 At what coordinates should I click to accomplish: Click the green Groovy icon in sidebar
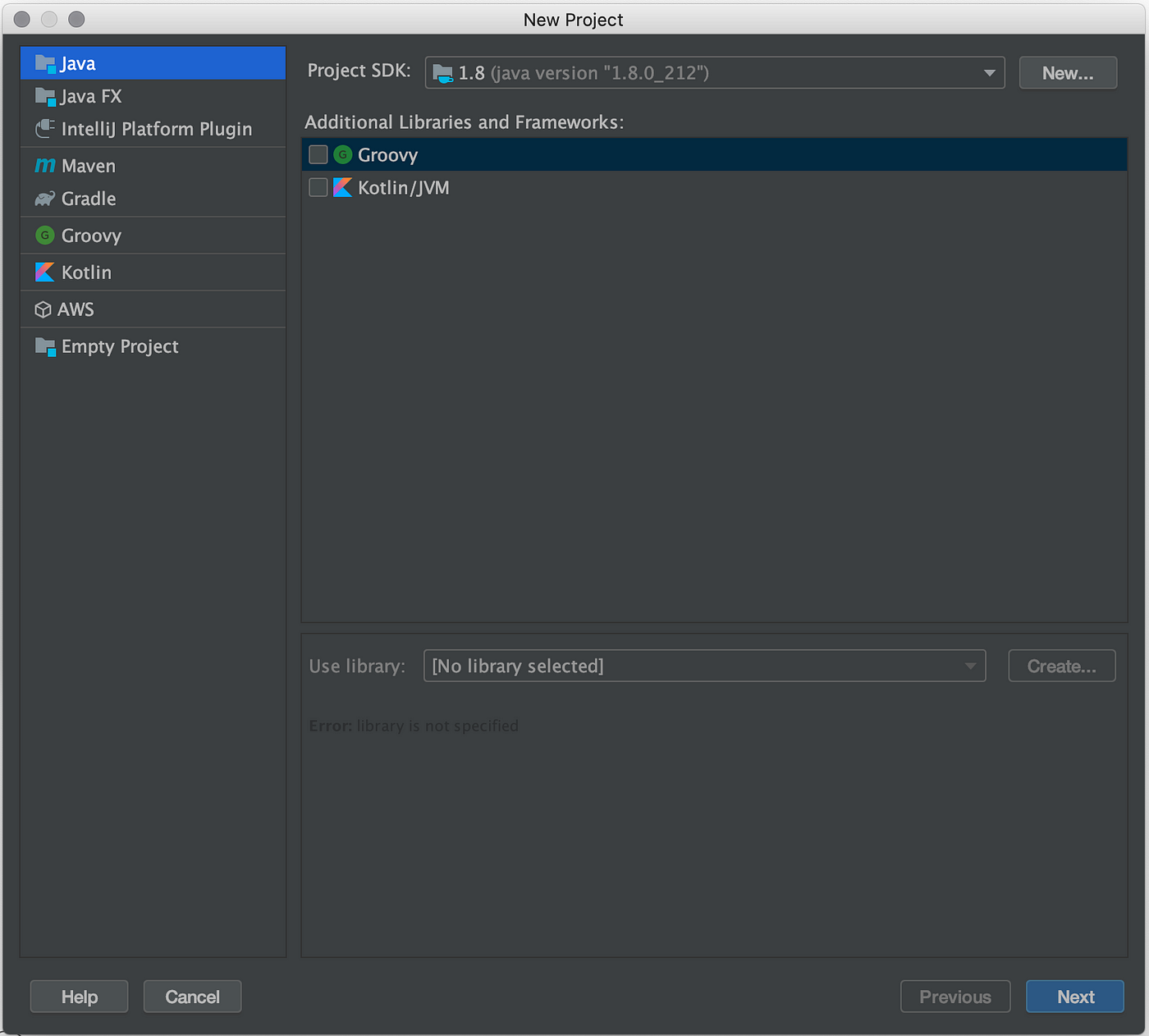(x=45, y=236)
